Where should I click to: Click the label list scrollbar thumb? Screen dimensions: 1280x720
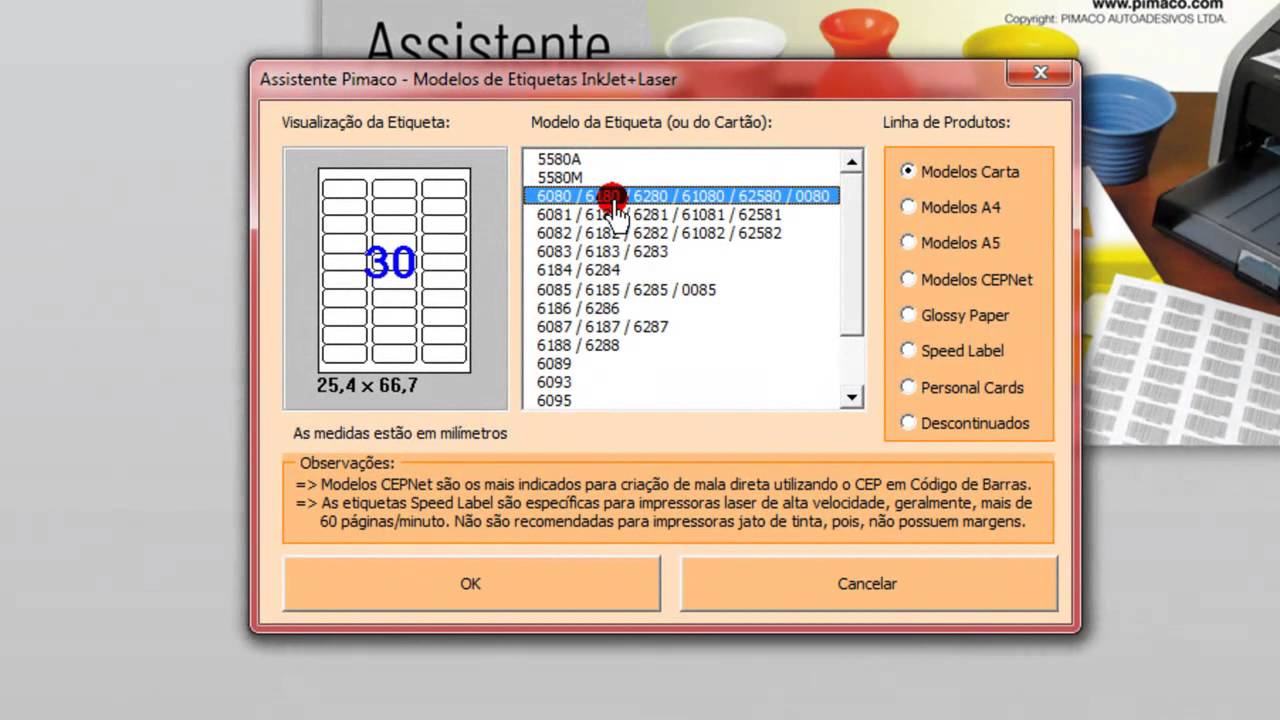point(852,254)
